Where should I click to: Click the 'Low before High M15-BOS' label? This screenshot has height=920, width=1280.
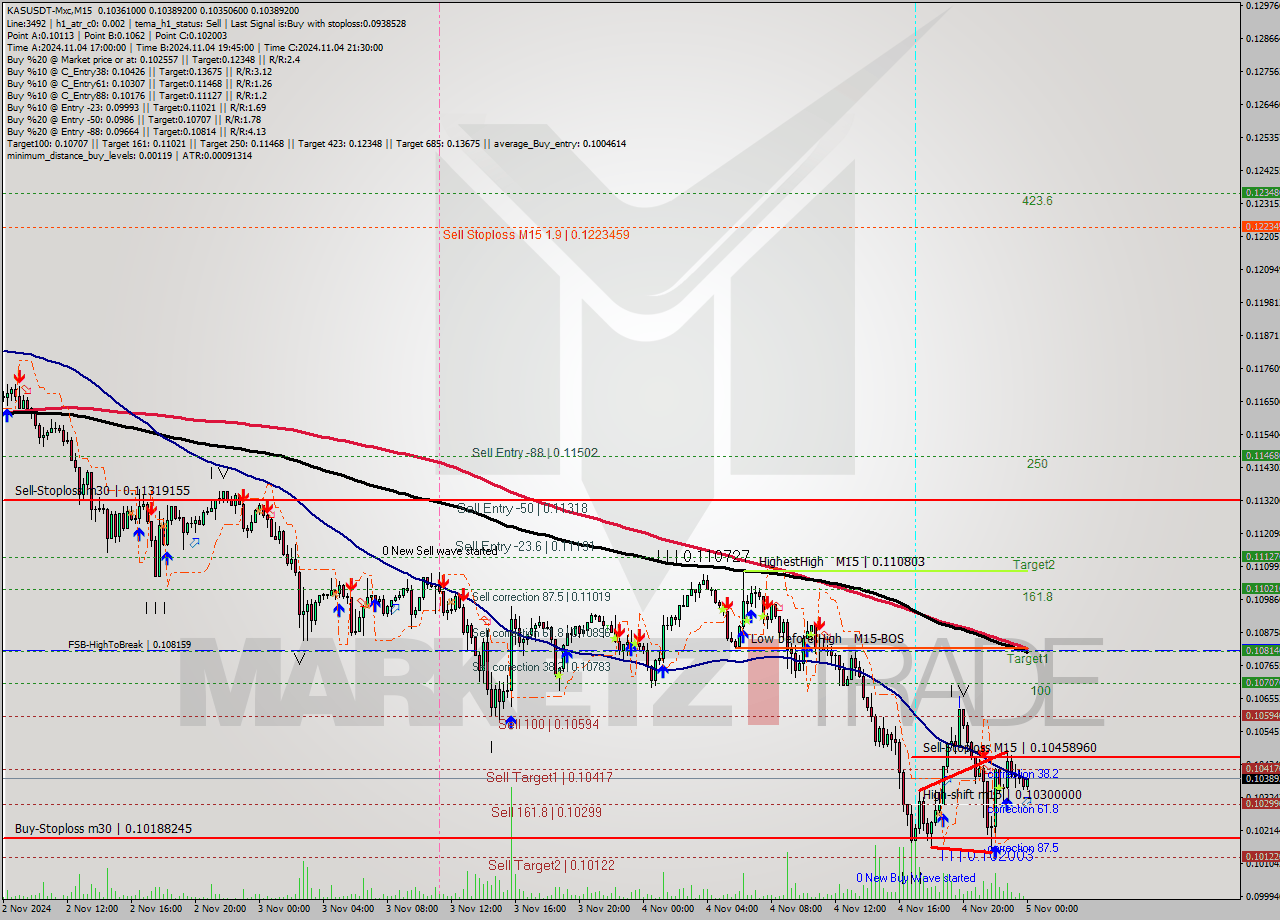click(827, 639)
